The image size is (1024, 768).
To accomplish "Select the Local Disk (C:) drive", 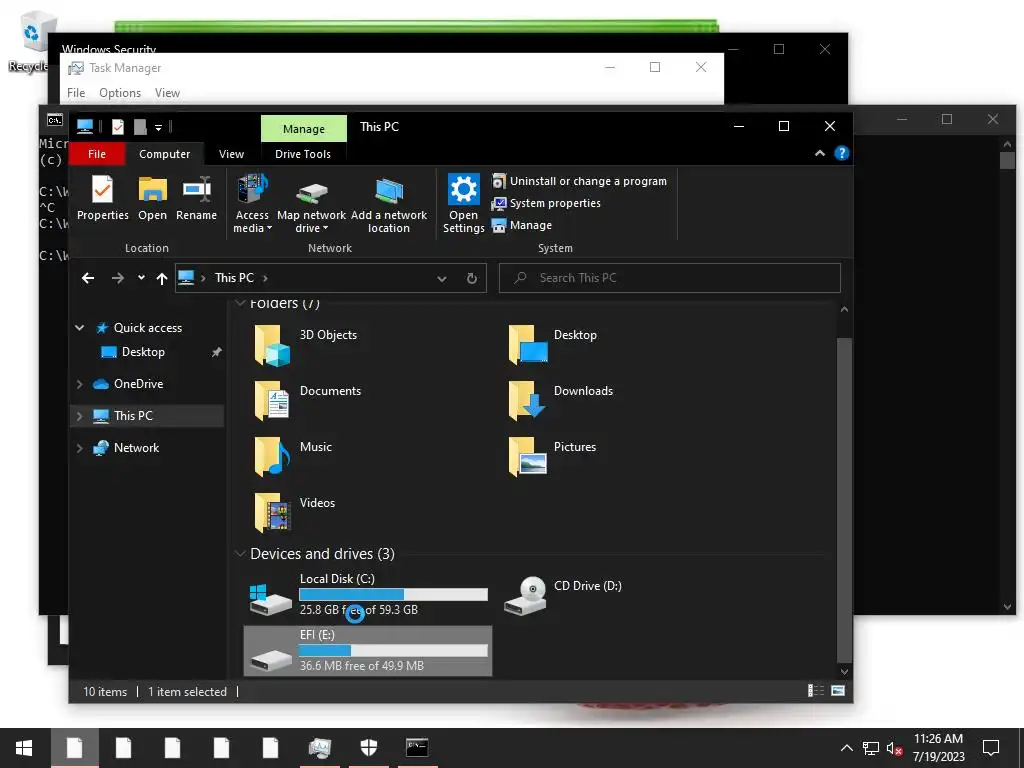I will click(368, 594).
